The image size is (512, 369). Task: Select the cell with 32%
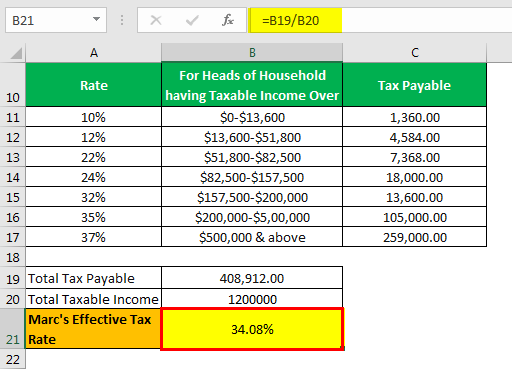[94, 197]
